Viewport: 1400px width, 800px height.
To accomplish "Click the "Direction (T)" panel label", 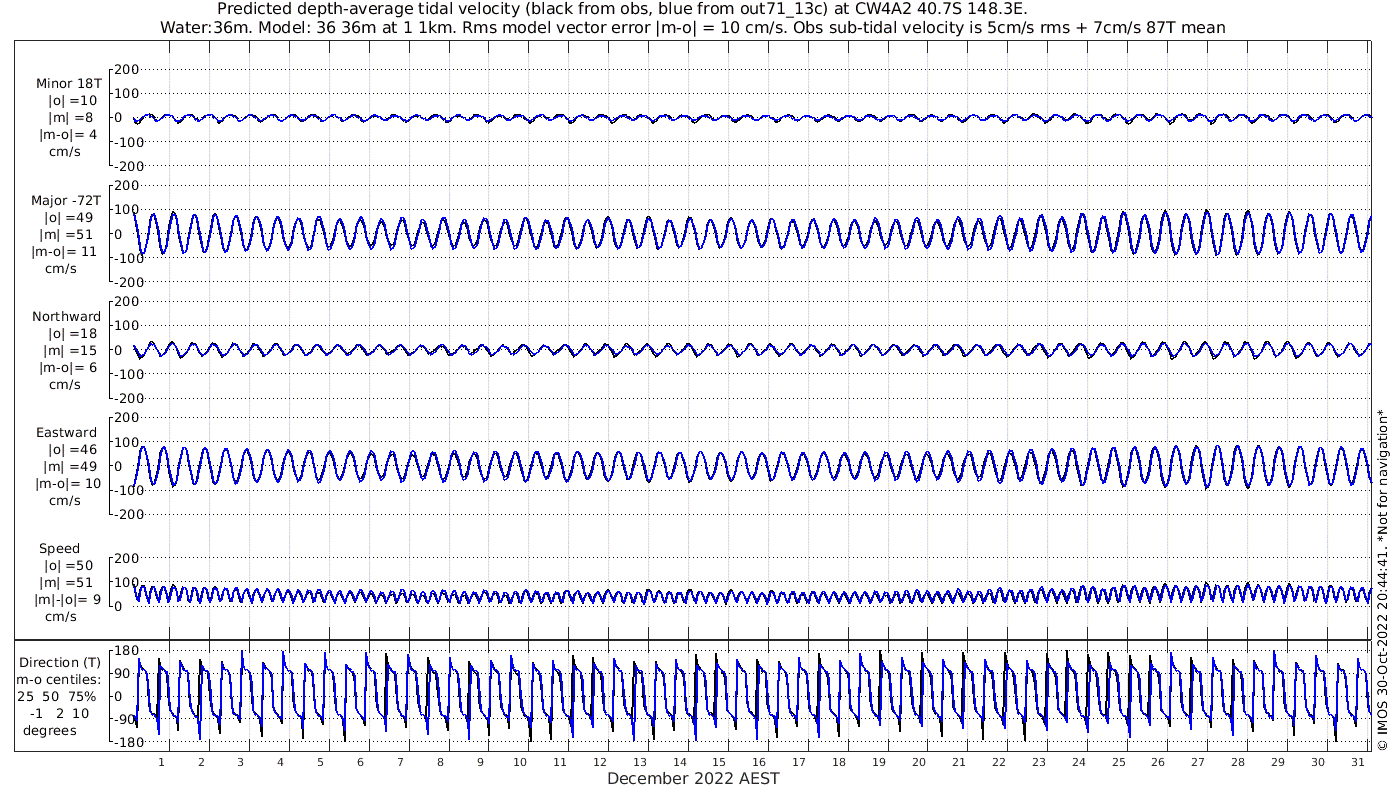I will click(61, 663).
